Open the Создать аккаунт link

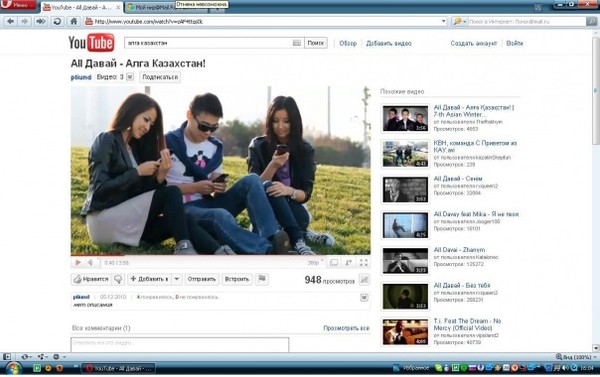(473, 43)
